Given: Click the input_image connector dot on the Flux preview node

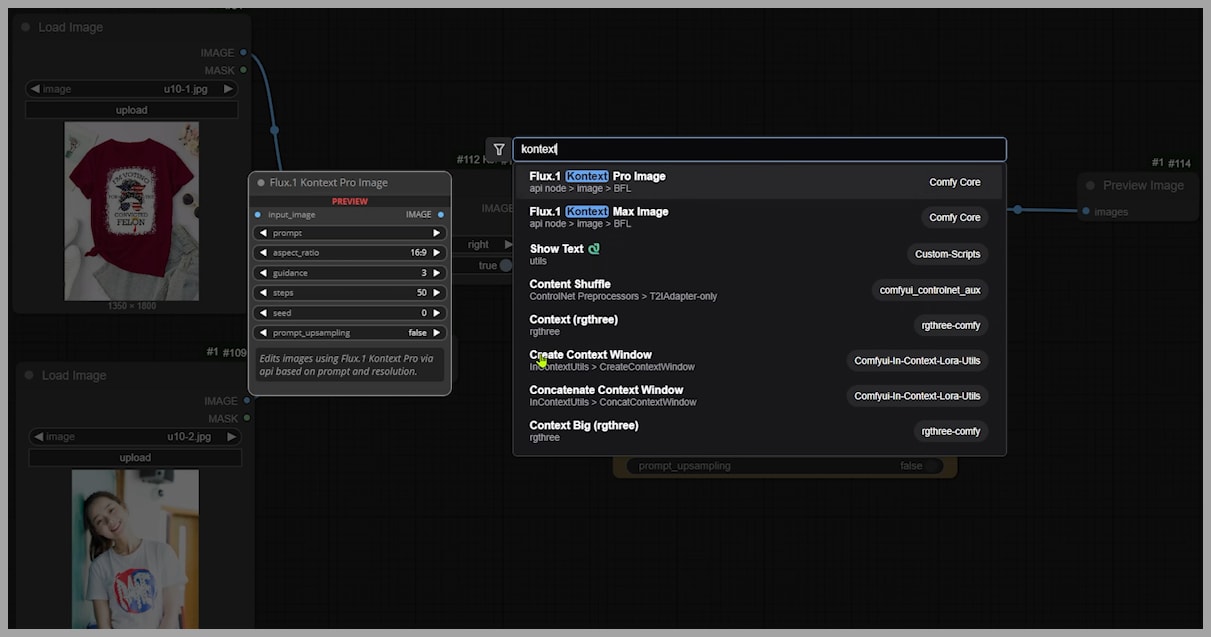Looking at the screenshot, I should pos(258,214).
